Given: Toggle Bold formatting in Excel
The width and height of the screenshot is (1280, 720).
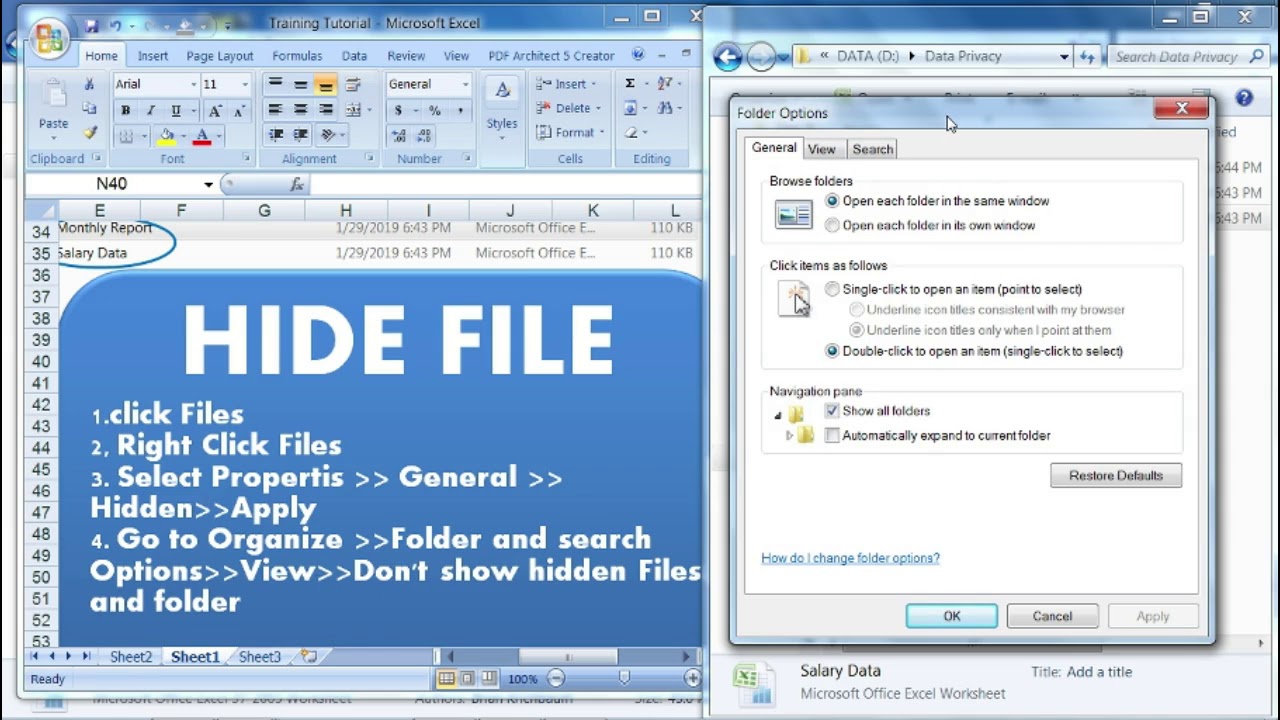Looking at the screenshot, I should tap(125, 110).
